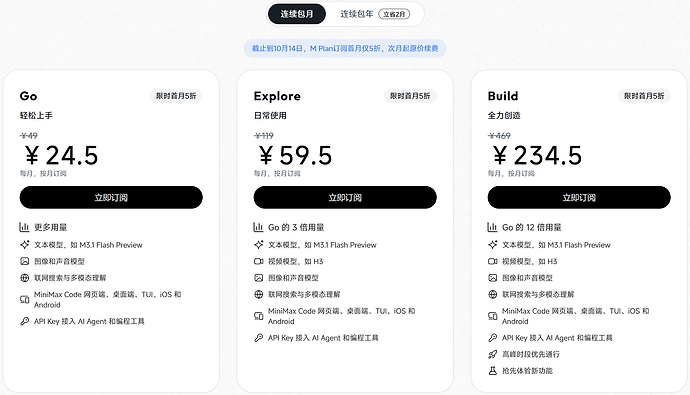Click the Build plan sparkle text model icon
The image size is (690, 395).
[x=492, y=245]
